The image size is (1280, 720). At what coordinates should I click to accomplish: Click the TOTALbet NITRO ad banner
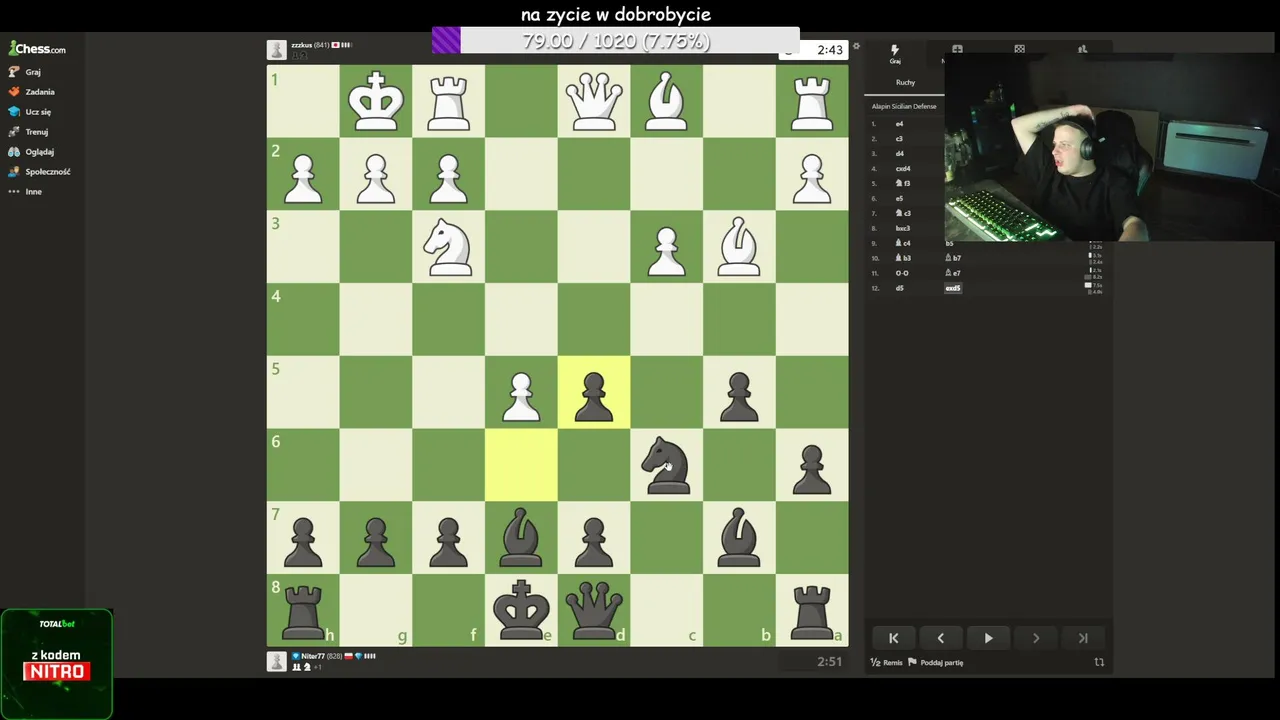(57, 664)
